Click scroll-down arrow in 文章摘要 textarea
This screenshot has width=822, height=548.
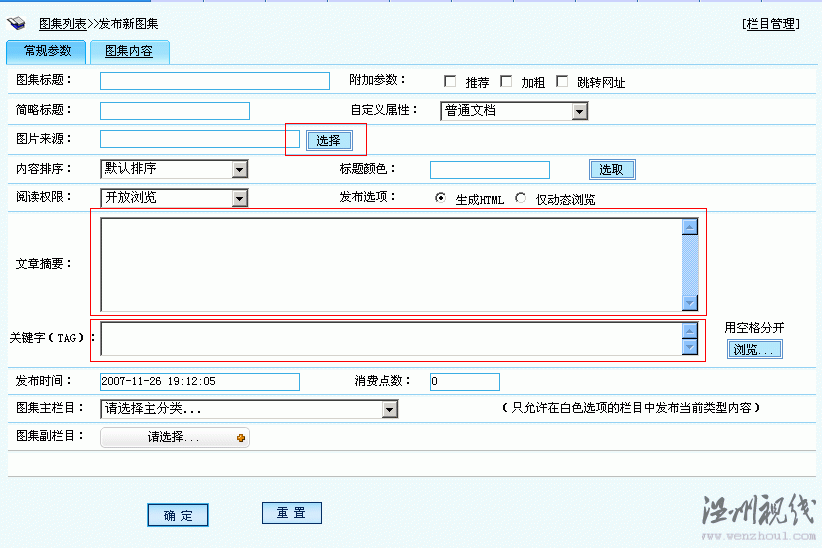[689, 302]
